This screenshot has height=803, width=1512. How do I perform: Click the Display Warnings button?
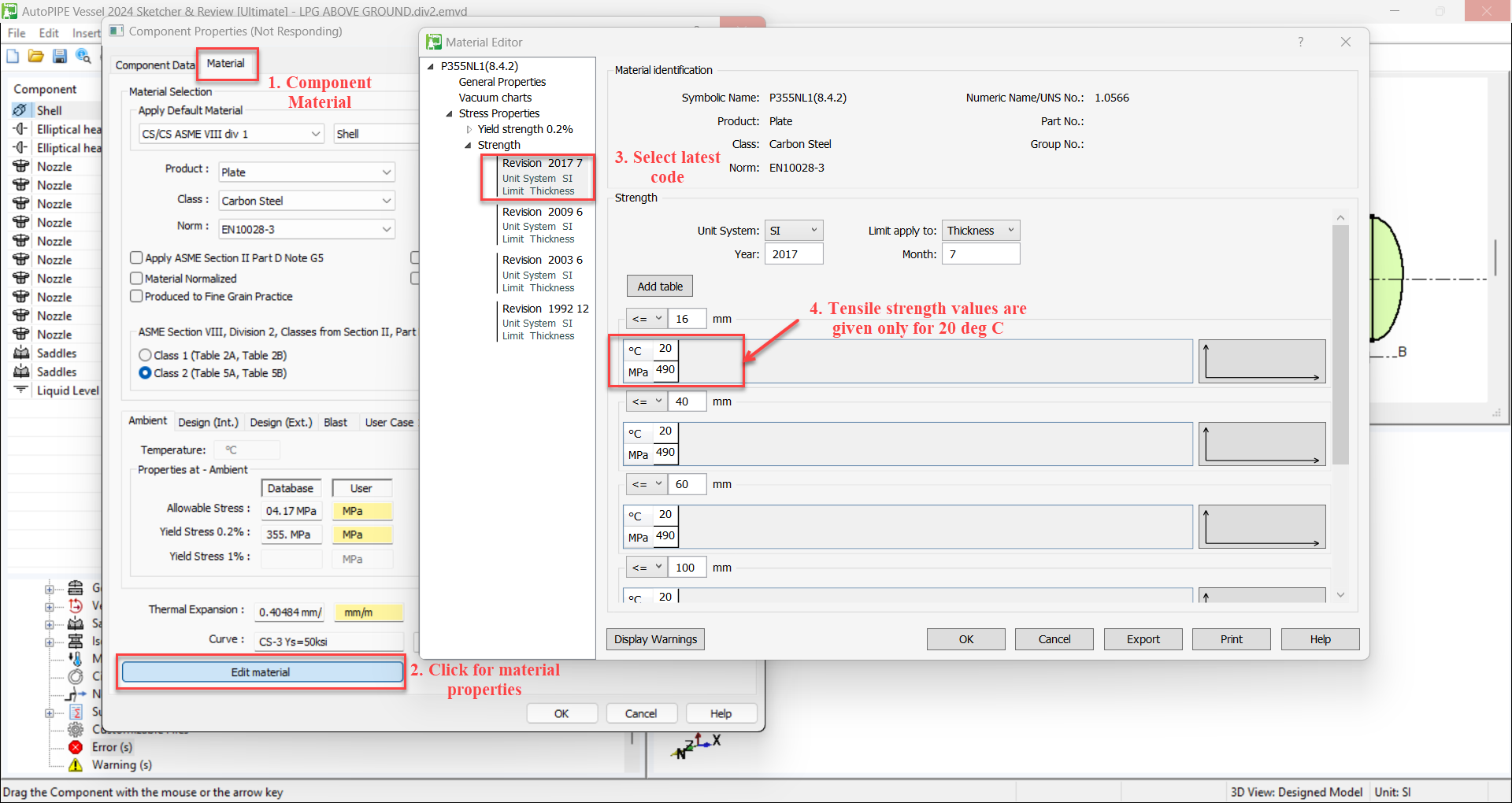pyautogui.click(x=655, y=639)
